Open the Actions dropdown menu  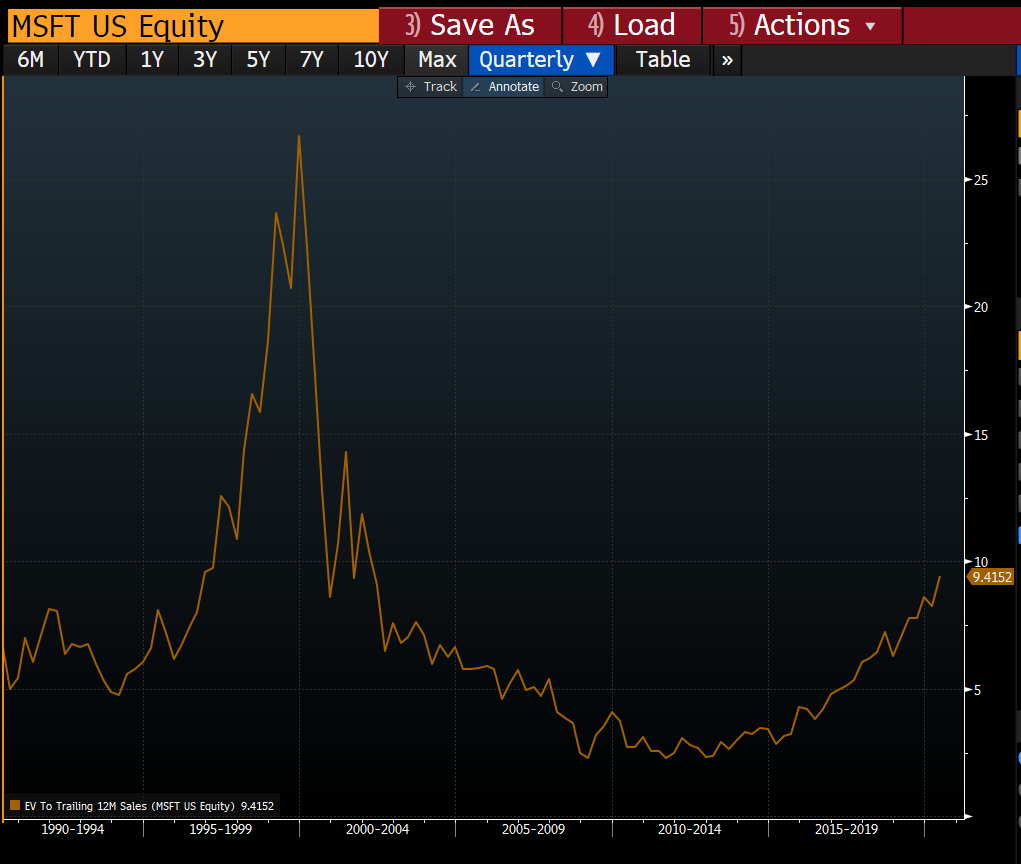coord(802,25)
